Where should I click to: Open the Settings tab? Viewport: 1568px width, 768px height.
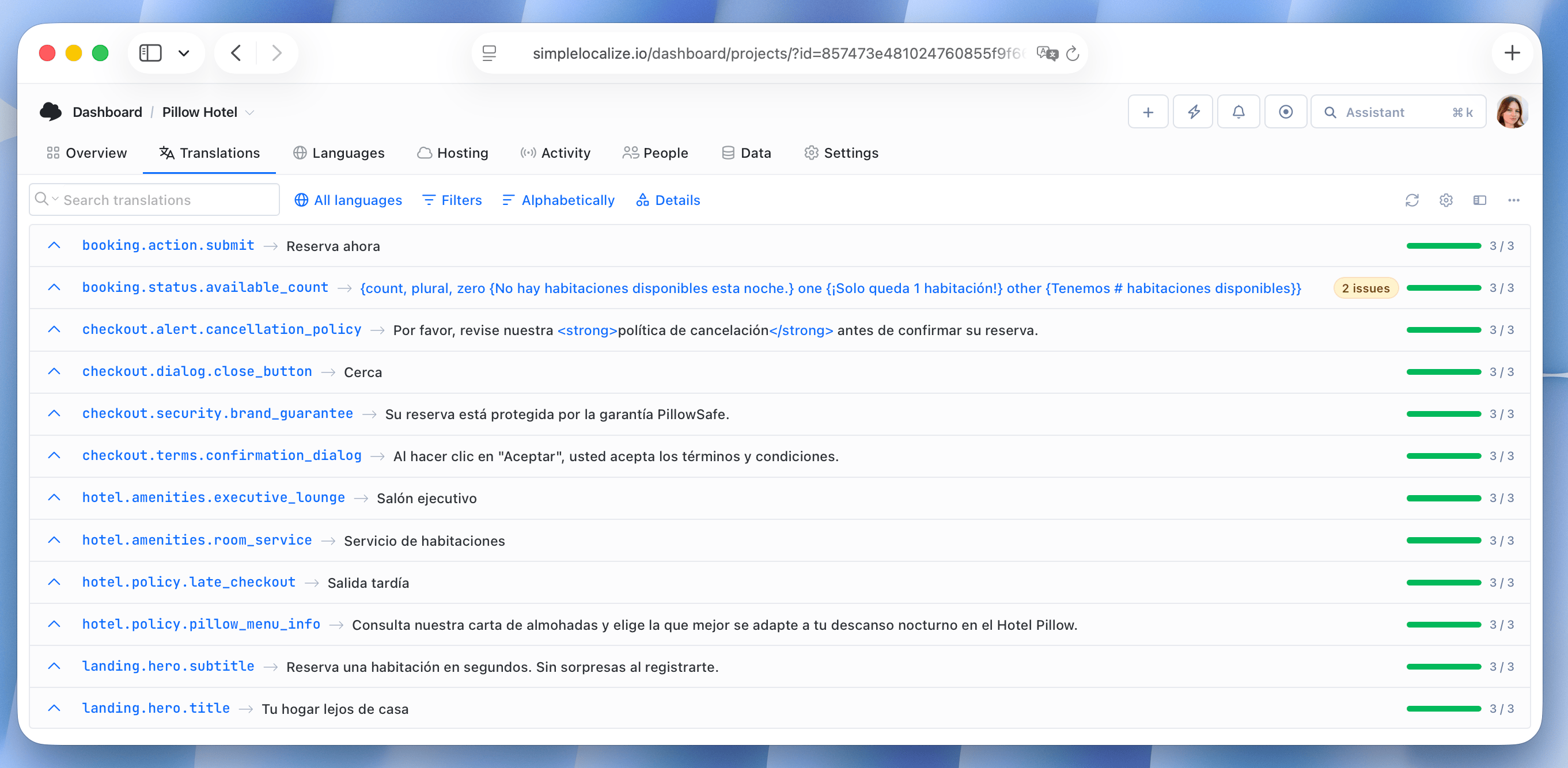pos(842,153)
